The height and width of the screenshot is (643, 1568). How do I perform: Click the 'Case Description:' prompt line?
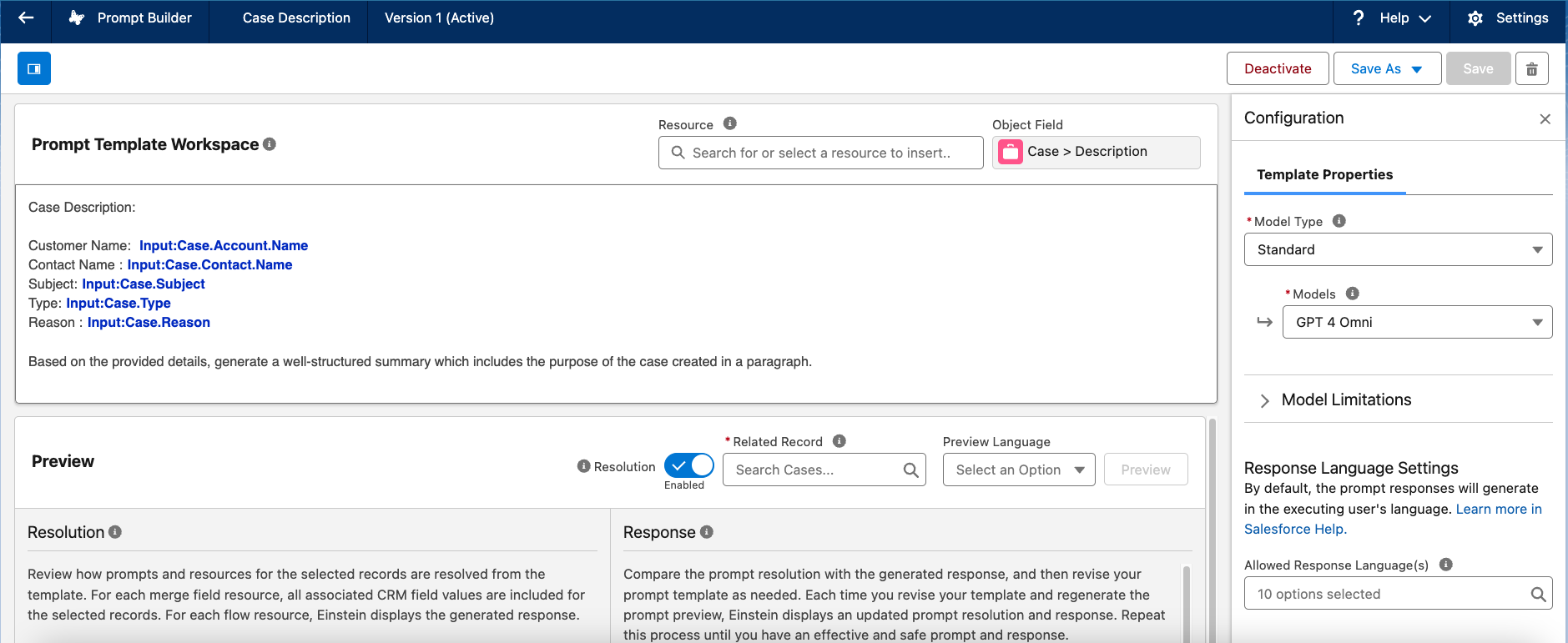[82, 207]
